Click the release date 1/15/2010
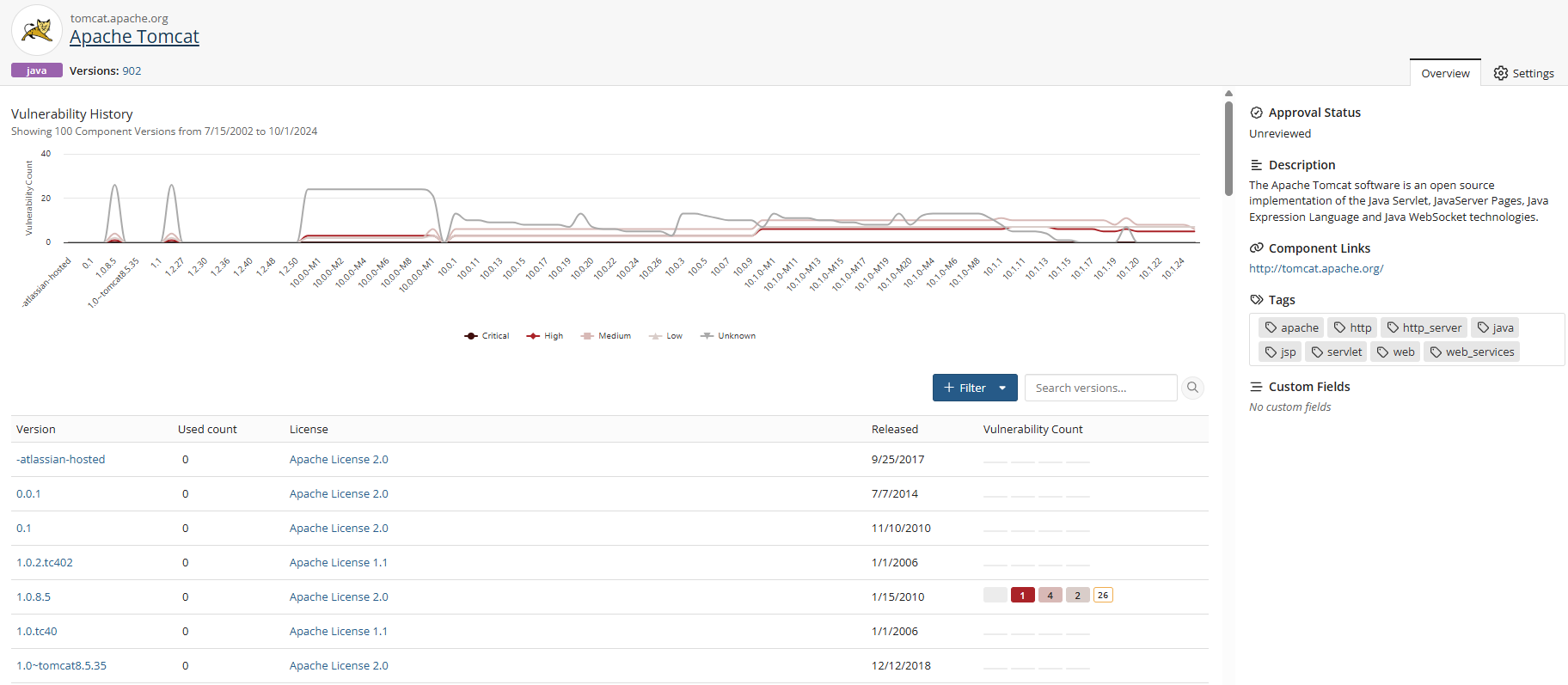1568x685 pixels. [x=898, y=596]
